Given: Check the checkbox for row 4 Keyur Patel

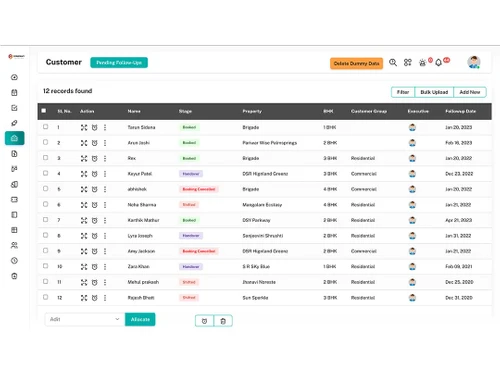Looking at the screenshot, I should 45,173.
